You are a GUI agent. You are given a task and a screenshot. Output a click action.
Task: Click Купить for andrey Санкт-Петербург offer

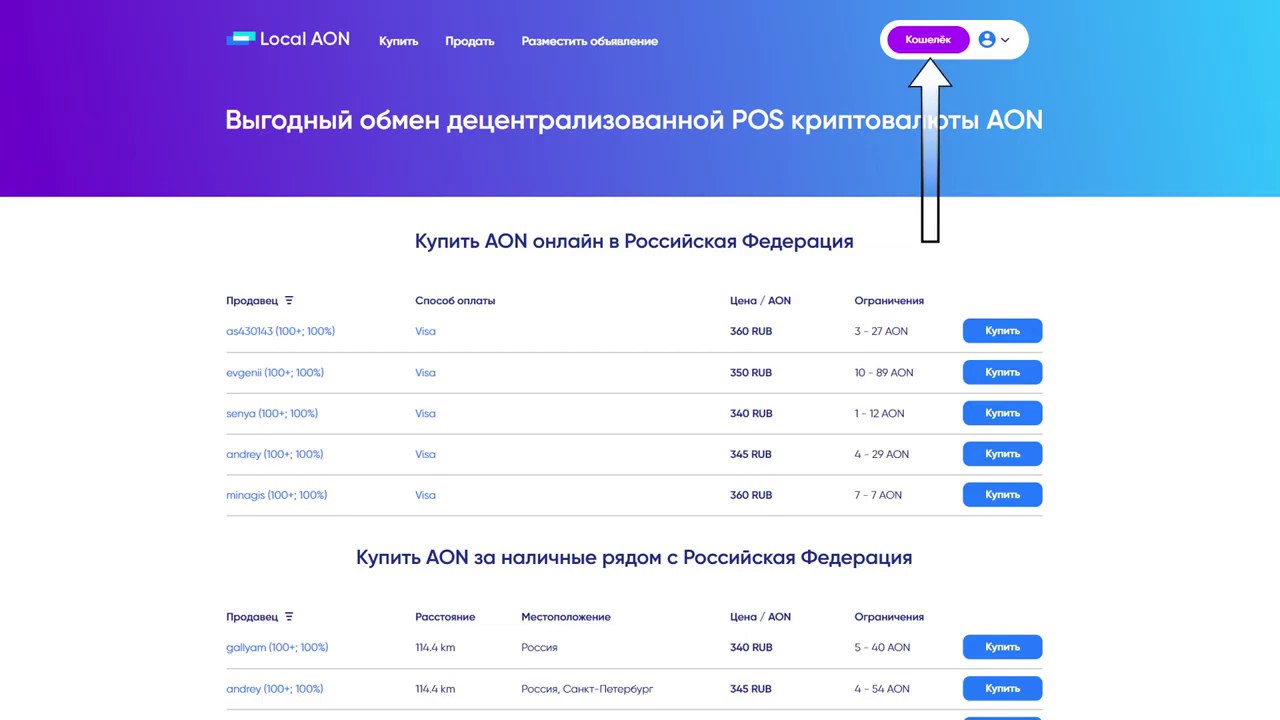(x=1002, y=689)
